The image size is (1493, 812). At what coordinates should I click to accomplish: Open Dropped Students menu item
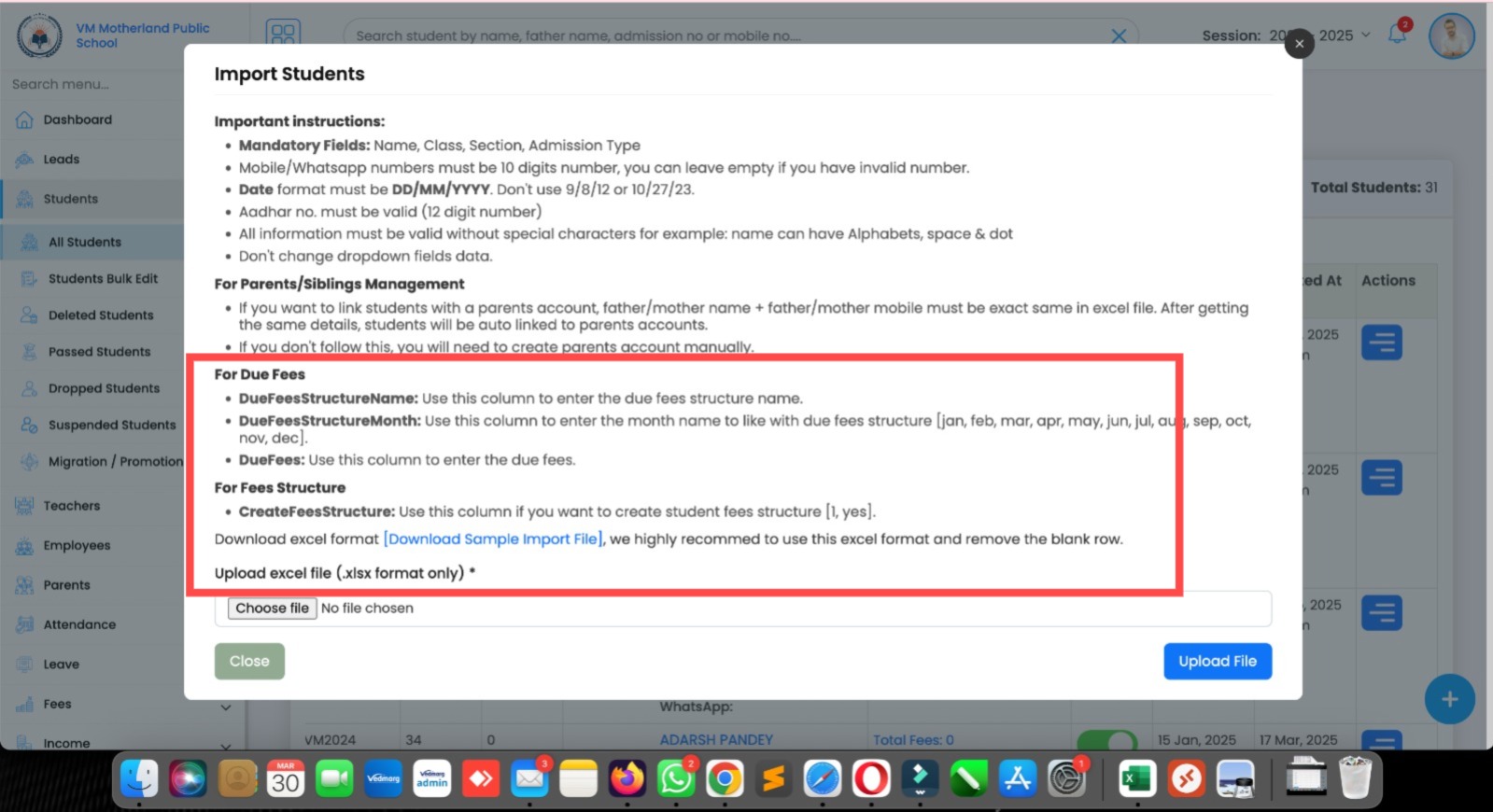click(x=104, y=387)
